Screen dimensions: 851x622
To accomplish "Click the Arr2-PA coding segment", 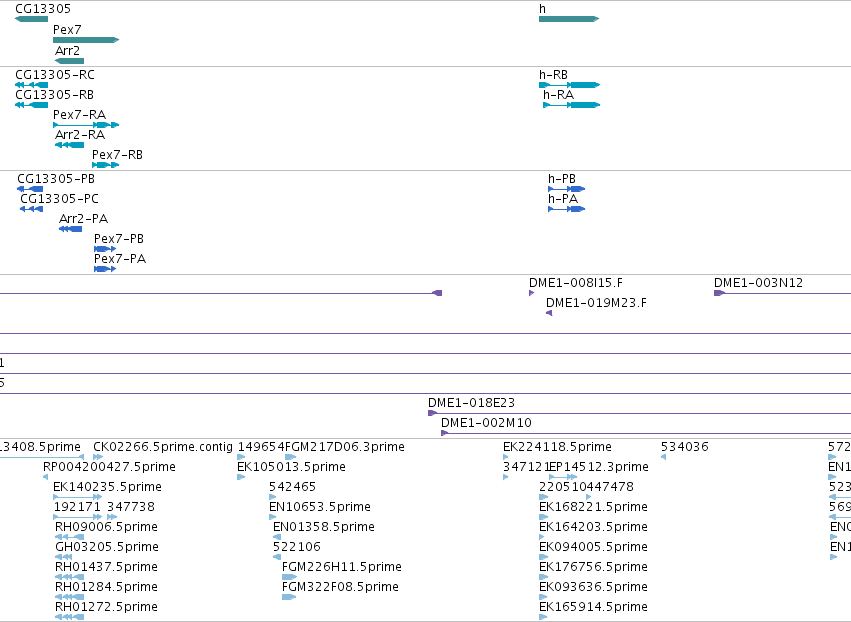I will pyautogui.click(x=71, y=229).
